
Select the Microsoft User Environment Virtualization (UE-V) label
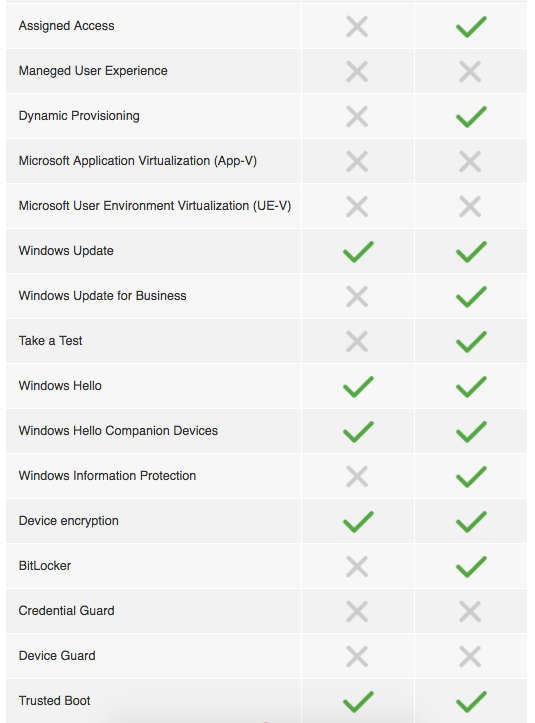(x=155, y=206)
